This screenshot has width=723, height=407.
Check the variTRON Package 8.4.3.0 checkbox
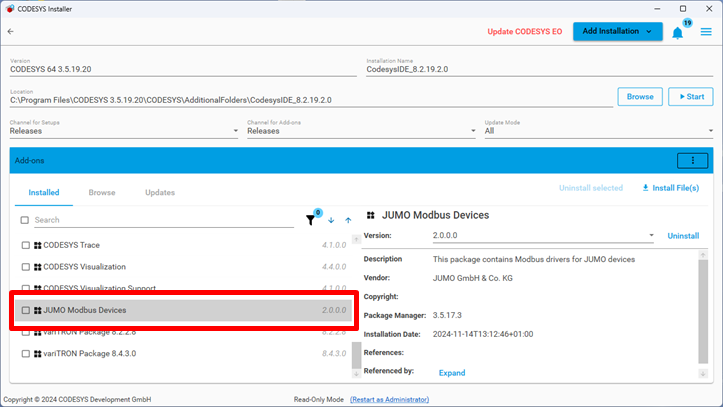pos(26,354)
